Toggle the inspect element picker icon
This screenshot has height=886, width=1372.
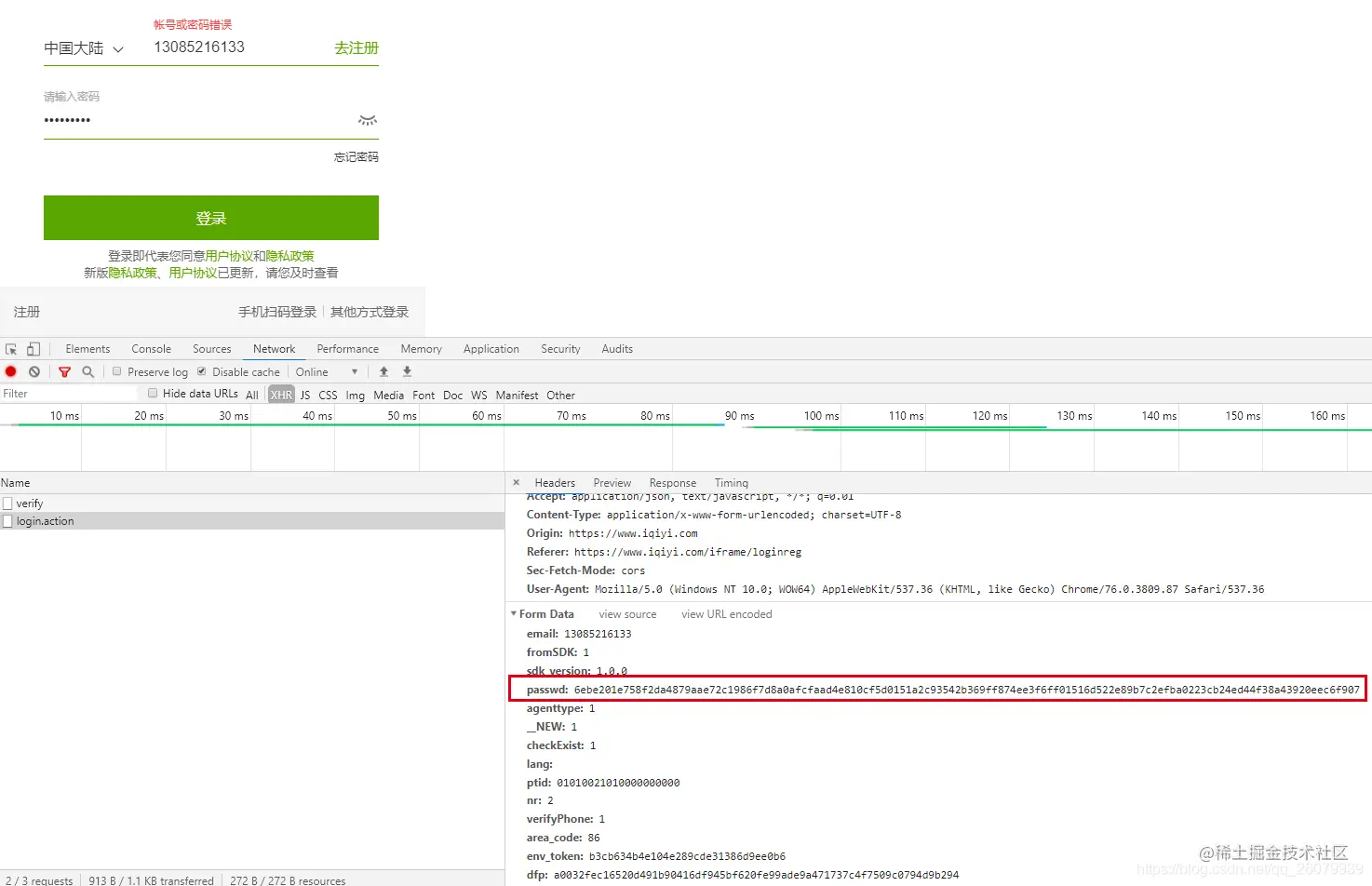11,349
